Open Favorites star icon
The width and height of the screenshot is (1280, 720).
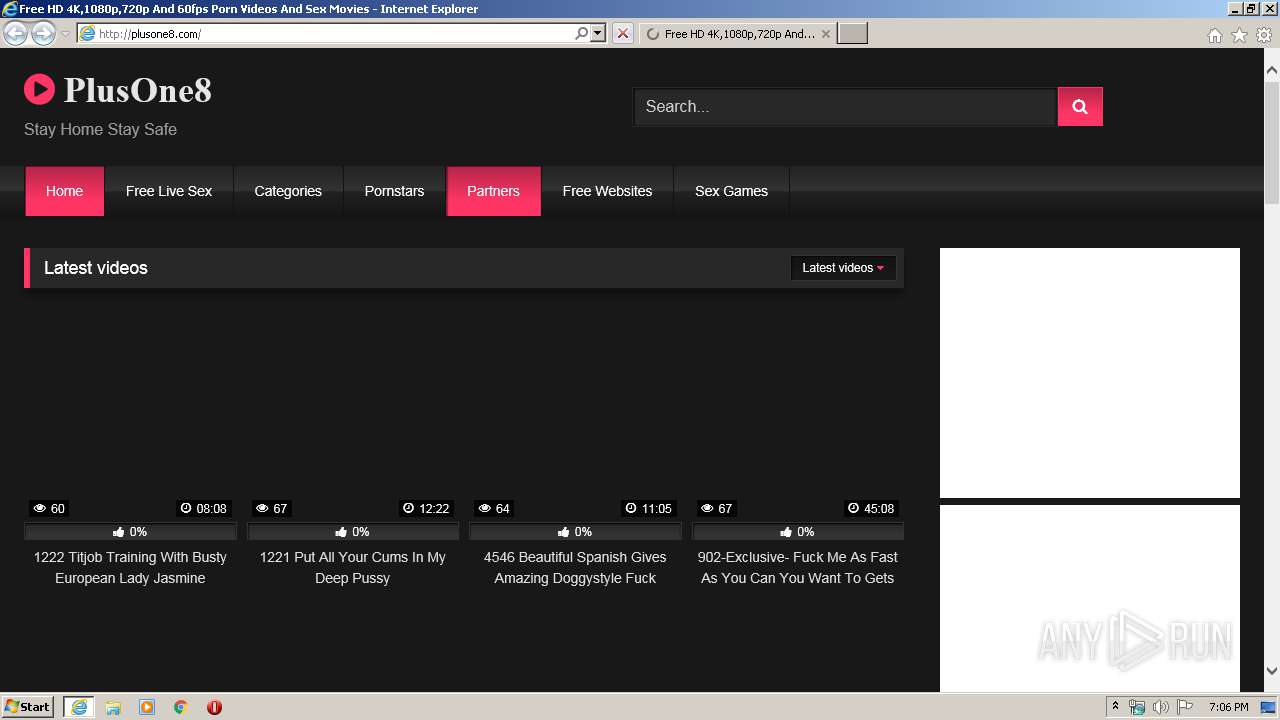point(1239,35)
